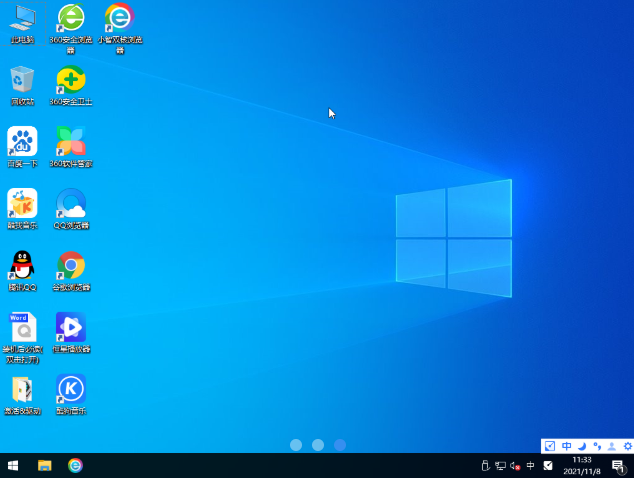This screenshot has height=478, width=634.
Task: Launch Baidu shortcut with paw icon
Action: (x=22, y=142)
